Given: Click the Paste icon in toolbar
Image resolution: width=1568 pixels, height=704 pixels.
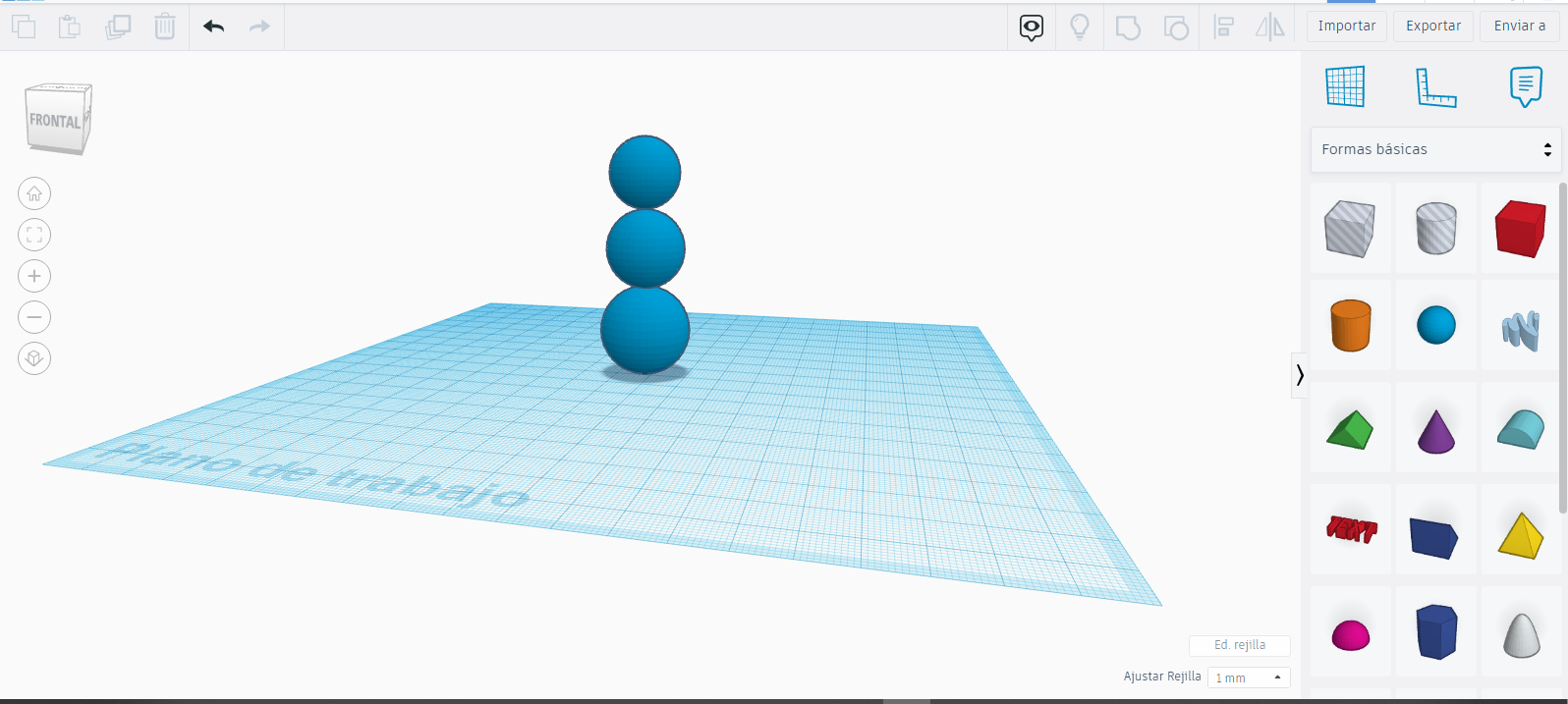Looking at the screenshot, I should 70,27.
